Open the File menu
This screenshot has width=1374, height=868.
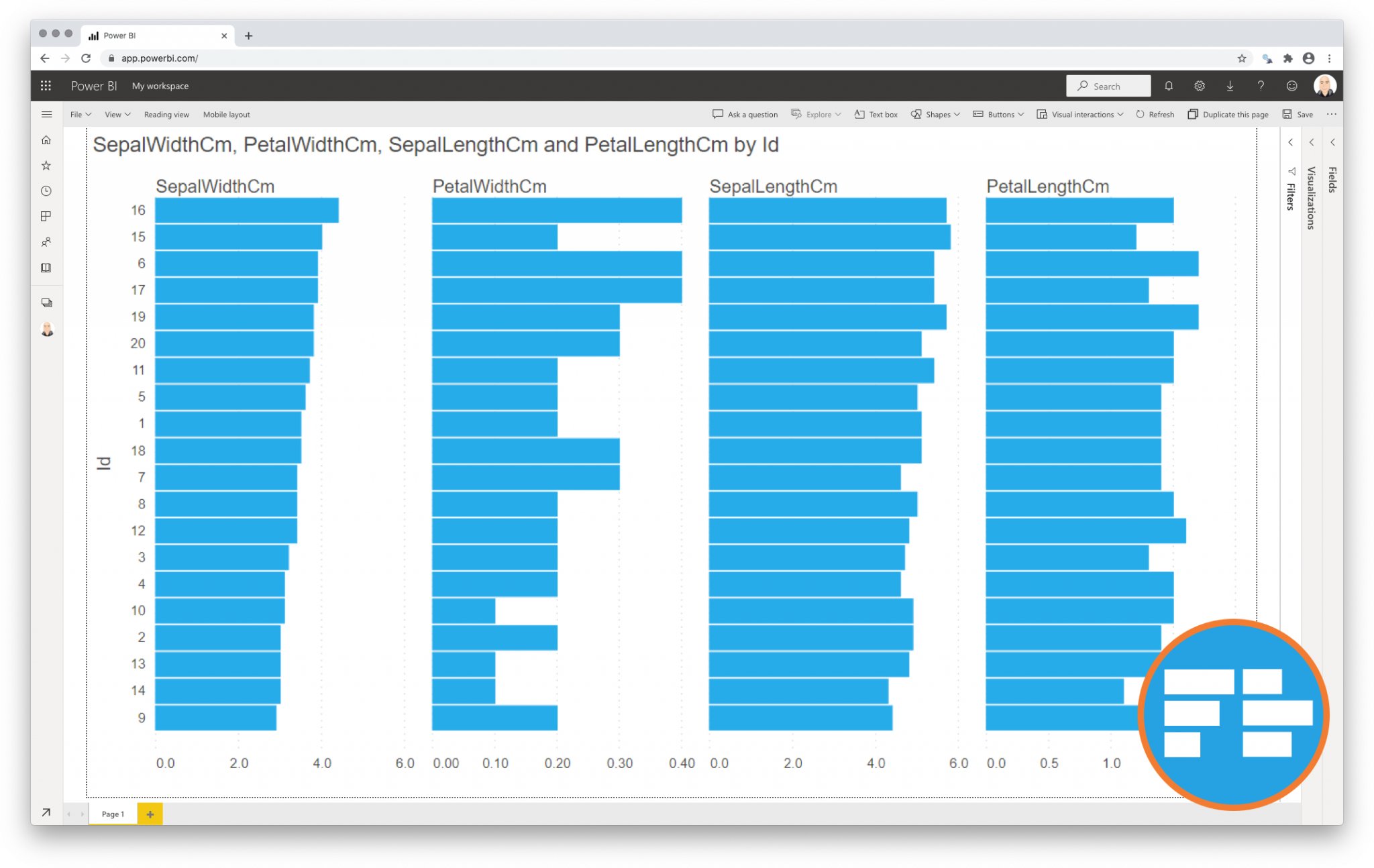pyautogui.click(x=78, y=114)
